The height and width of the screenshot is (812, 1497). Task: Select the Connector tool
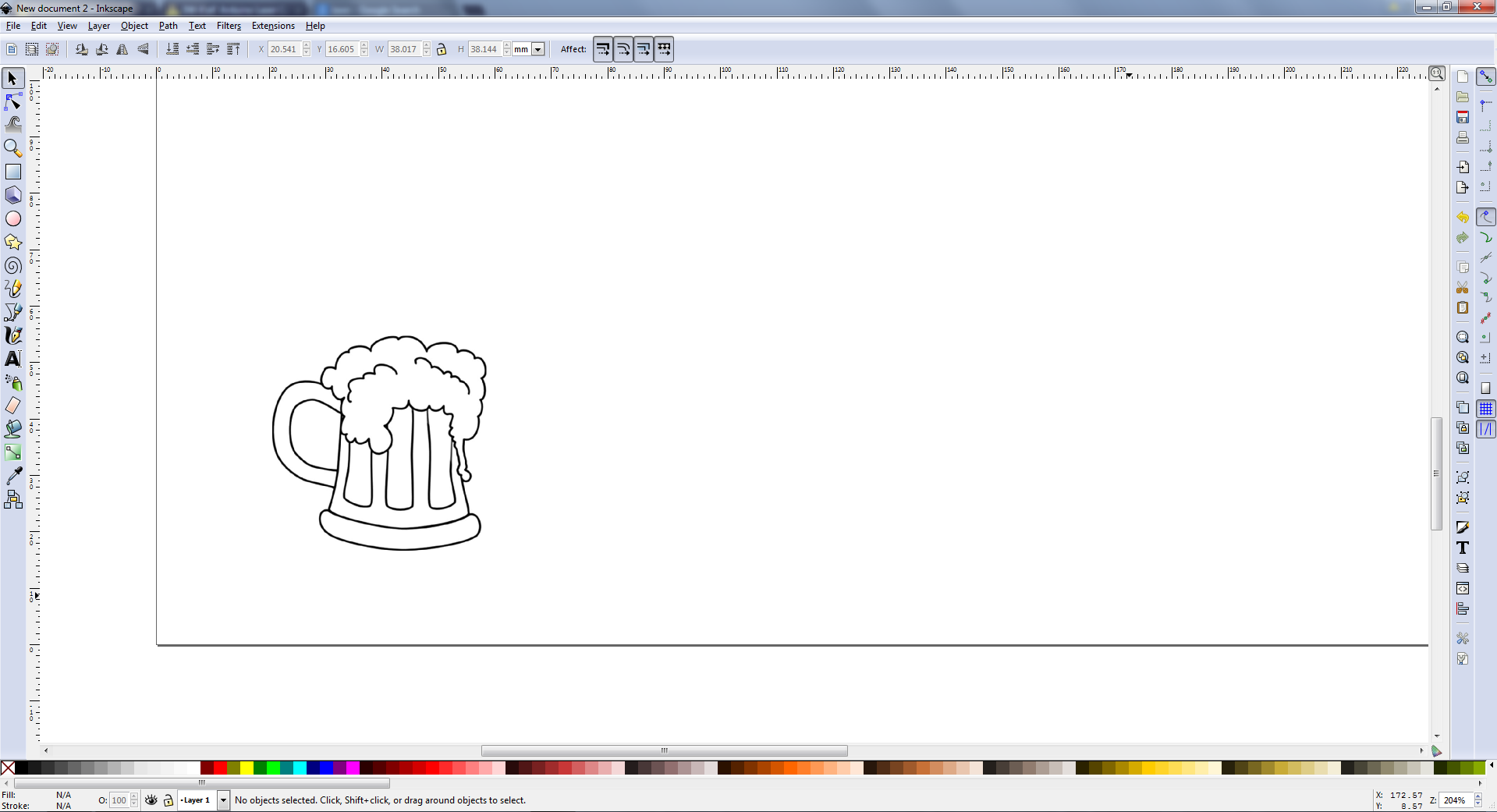point(12,499)
